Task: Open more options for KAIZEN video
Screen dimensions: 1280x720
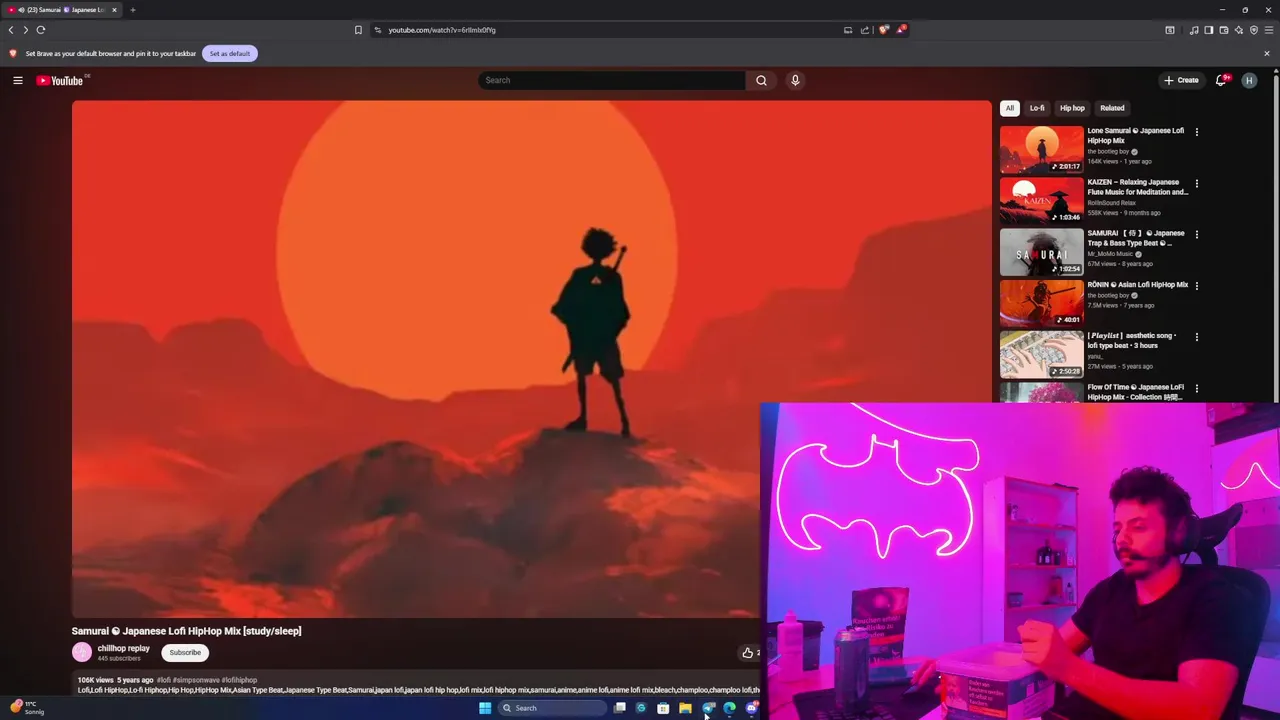Action: point(1196,184)
